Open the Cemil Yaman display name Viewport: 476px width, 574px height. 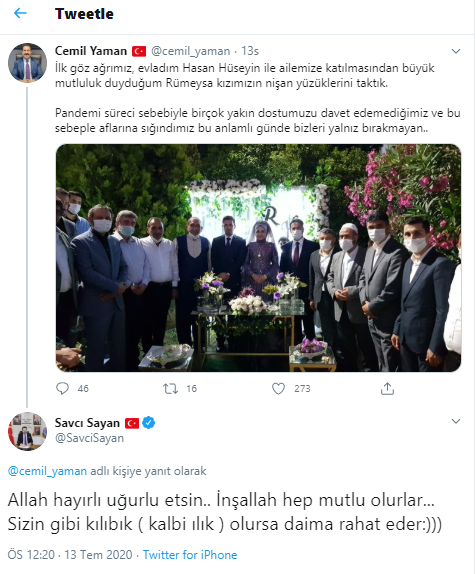click(x=91, y=51)
